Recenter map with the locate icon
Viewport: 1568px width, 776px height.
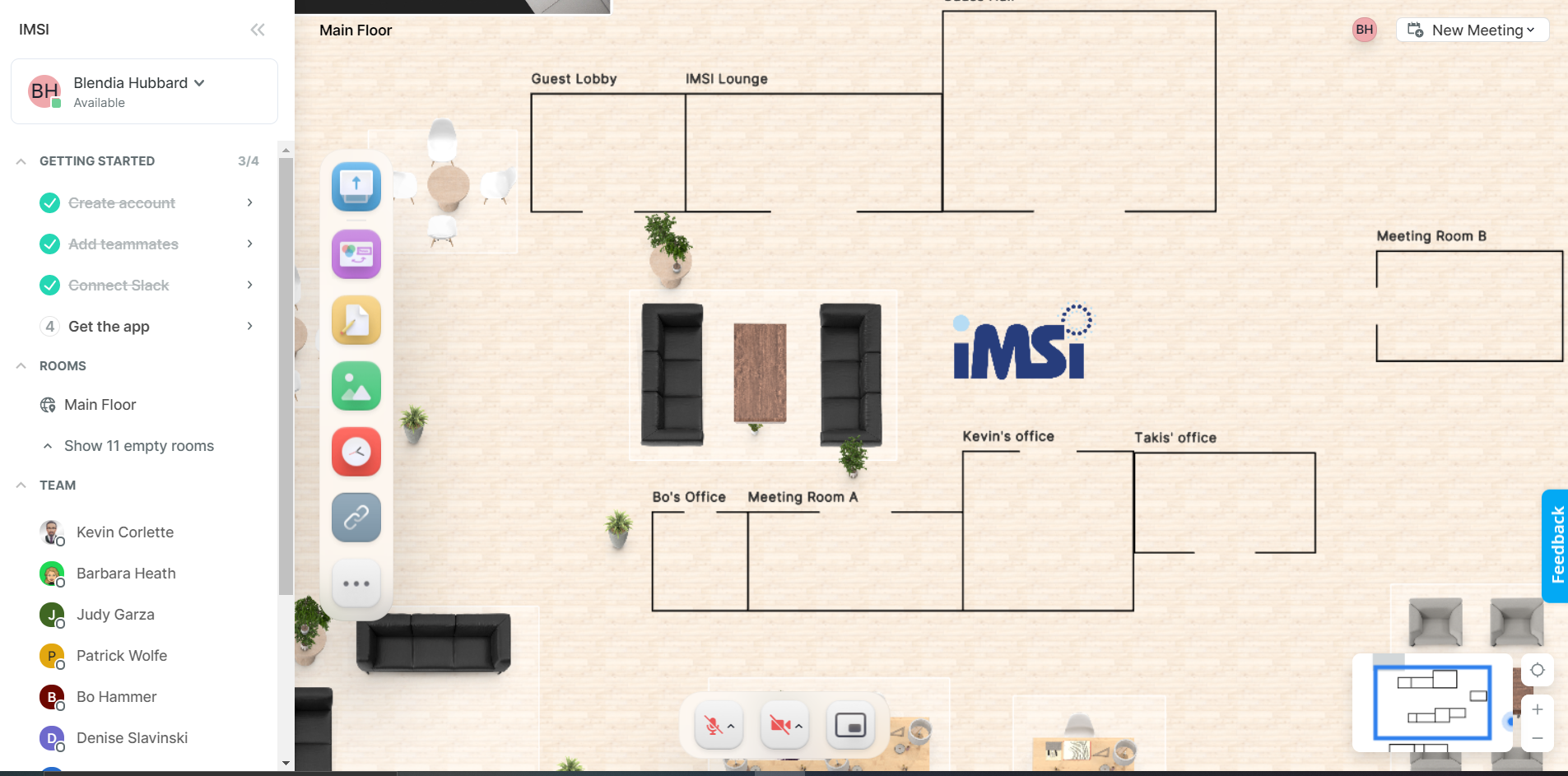click(x=1537, y=670)
